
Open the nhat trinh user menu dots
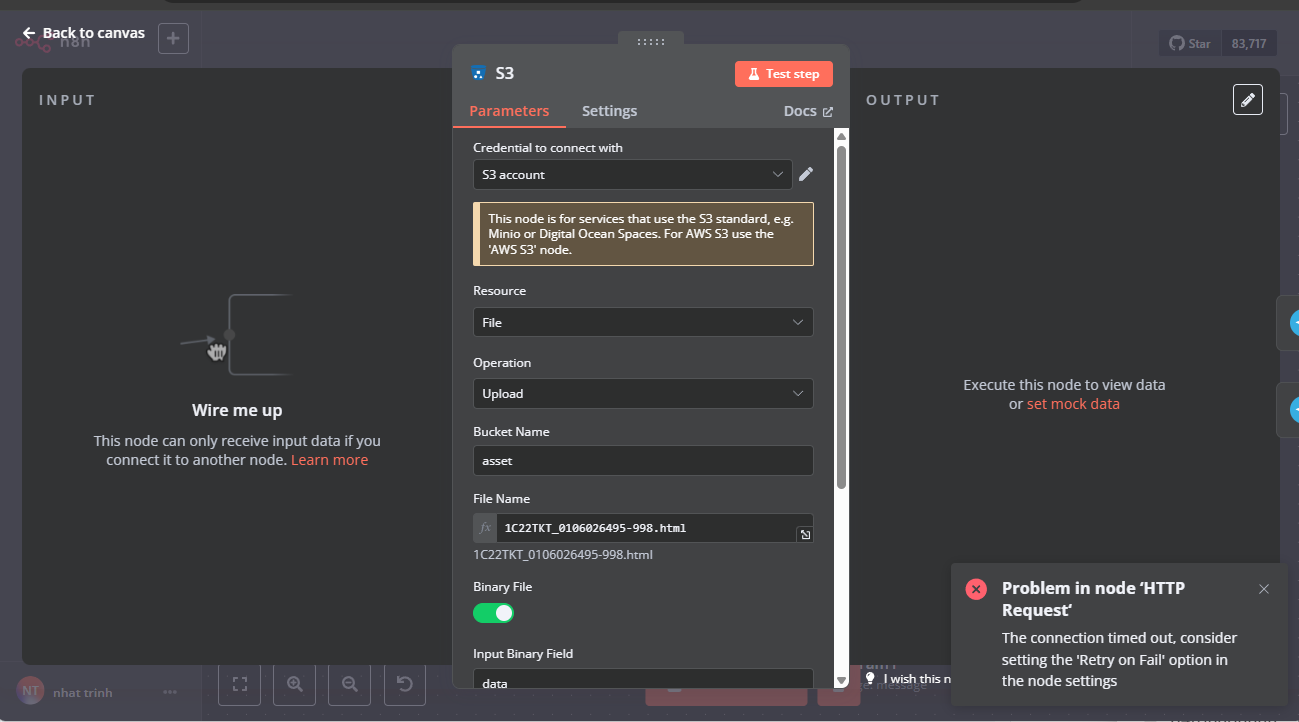[x=170, y=692]
